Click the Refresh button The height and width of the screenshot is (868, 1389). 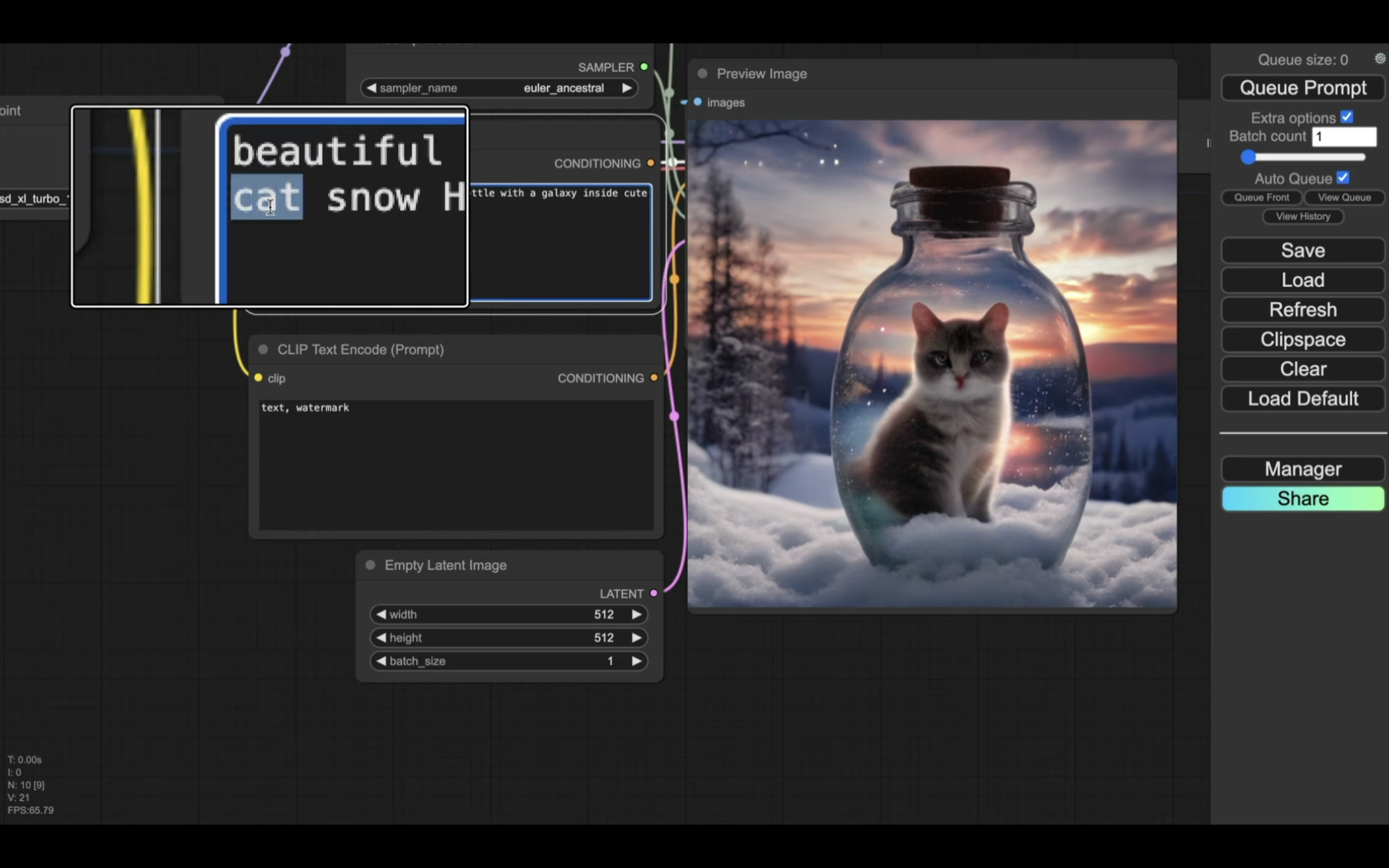(x=1303, y=310)
